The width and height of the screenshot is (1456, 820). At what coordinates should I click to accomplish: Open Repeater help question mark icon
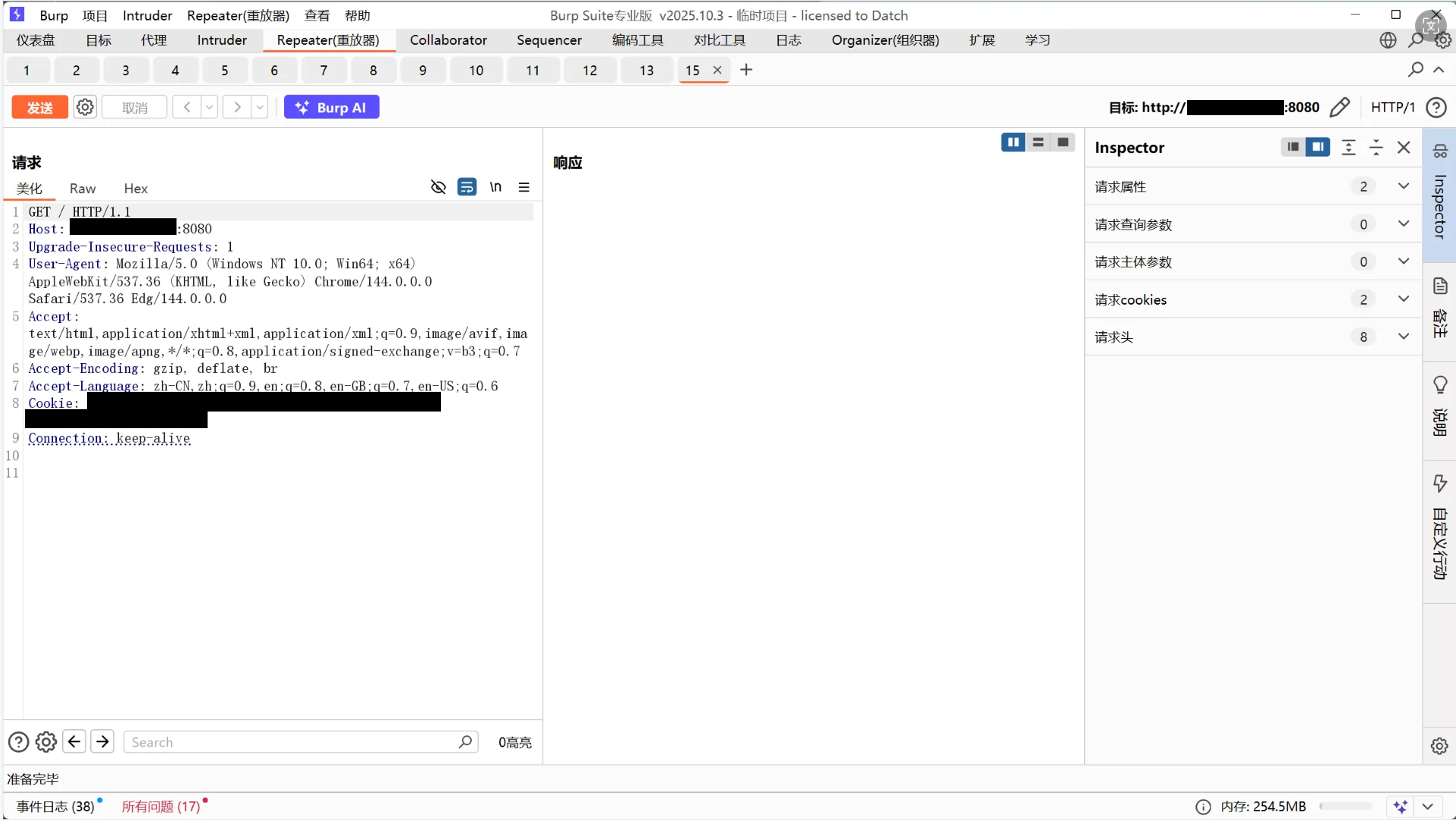tap(1436, 108)
